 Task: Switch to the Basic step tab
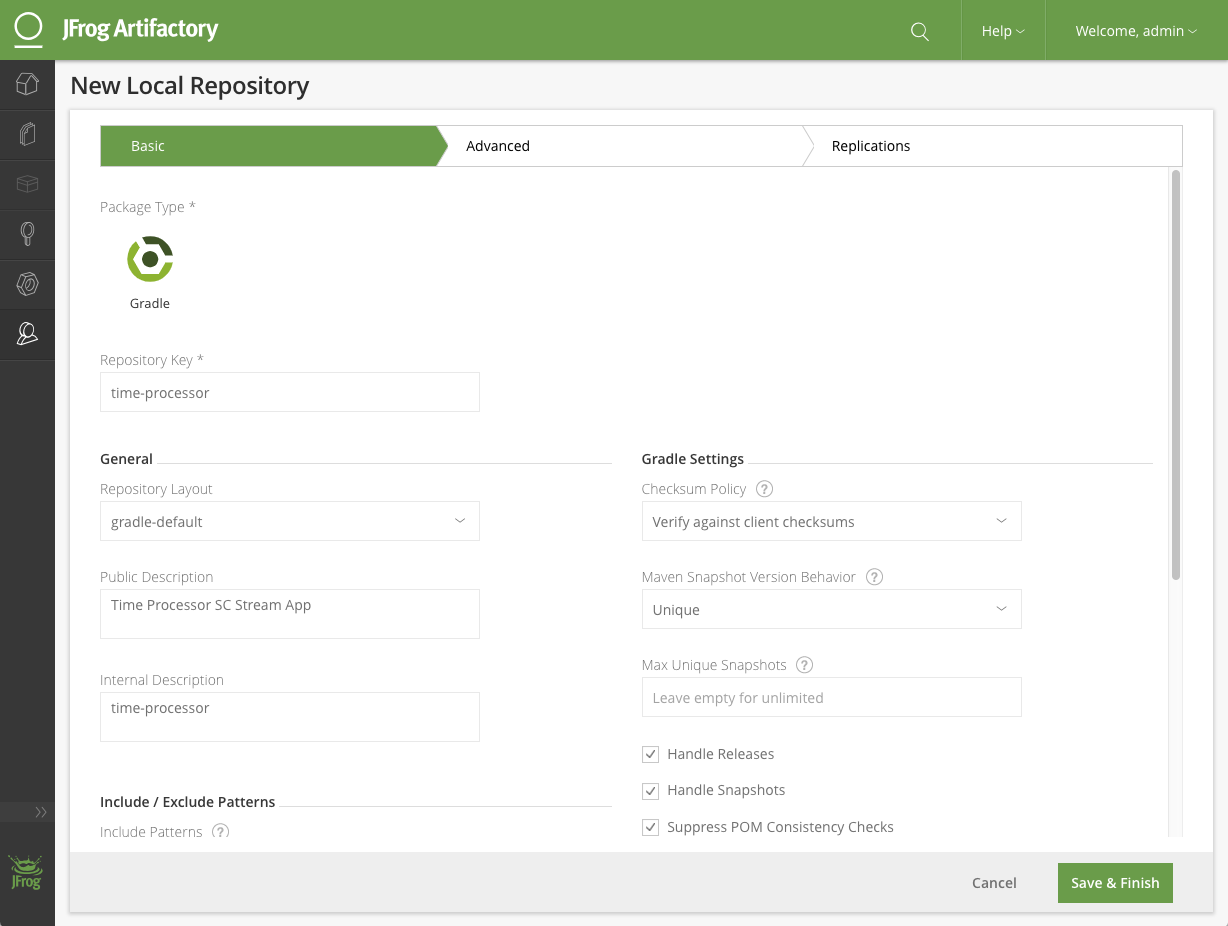point(268,146)
